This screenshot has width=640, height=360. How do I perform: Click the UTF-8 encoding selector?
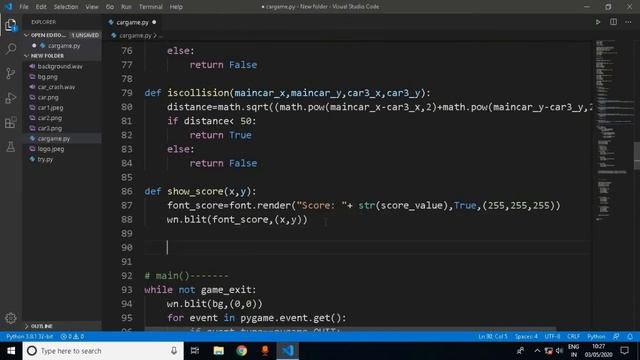[x=552, y=336]
